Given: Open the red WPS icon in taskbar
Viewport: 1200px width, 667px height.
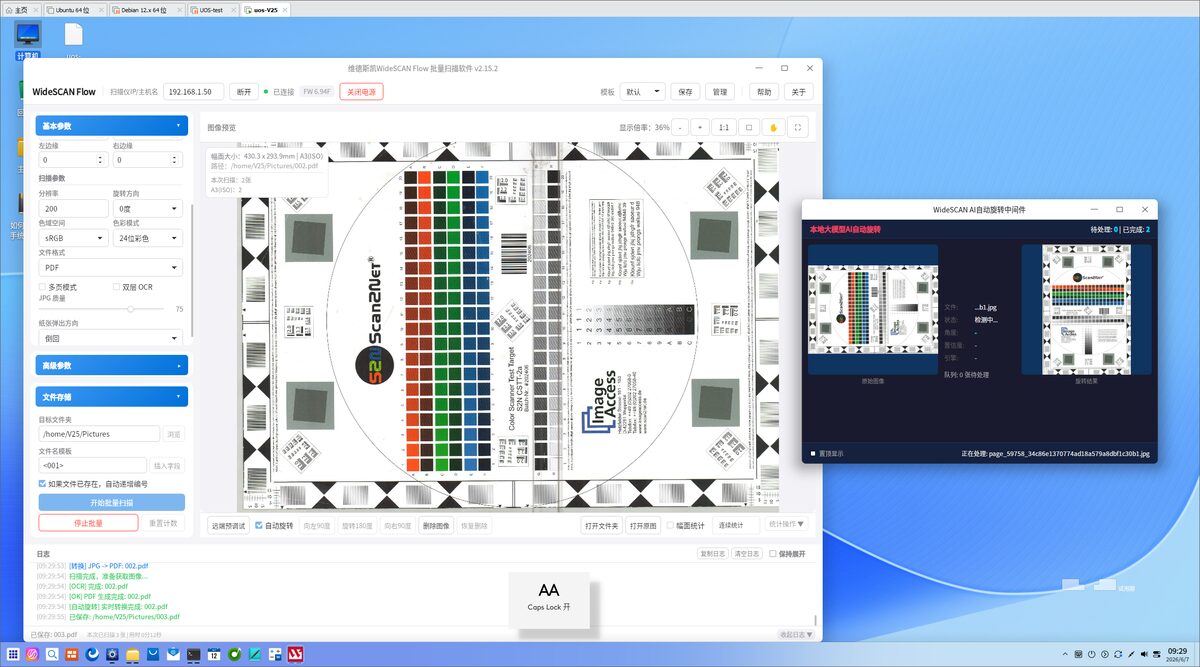Looking at the screenshot, I should tap(296, 654).
